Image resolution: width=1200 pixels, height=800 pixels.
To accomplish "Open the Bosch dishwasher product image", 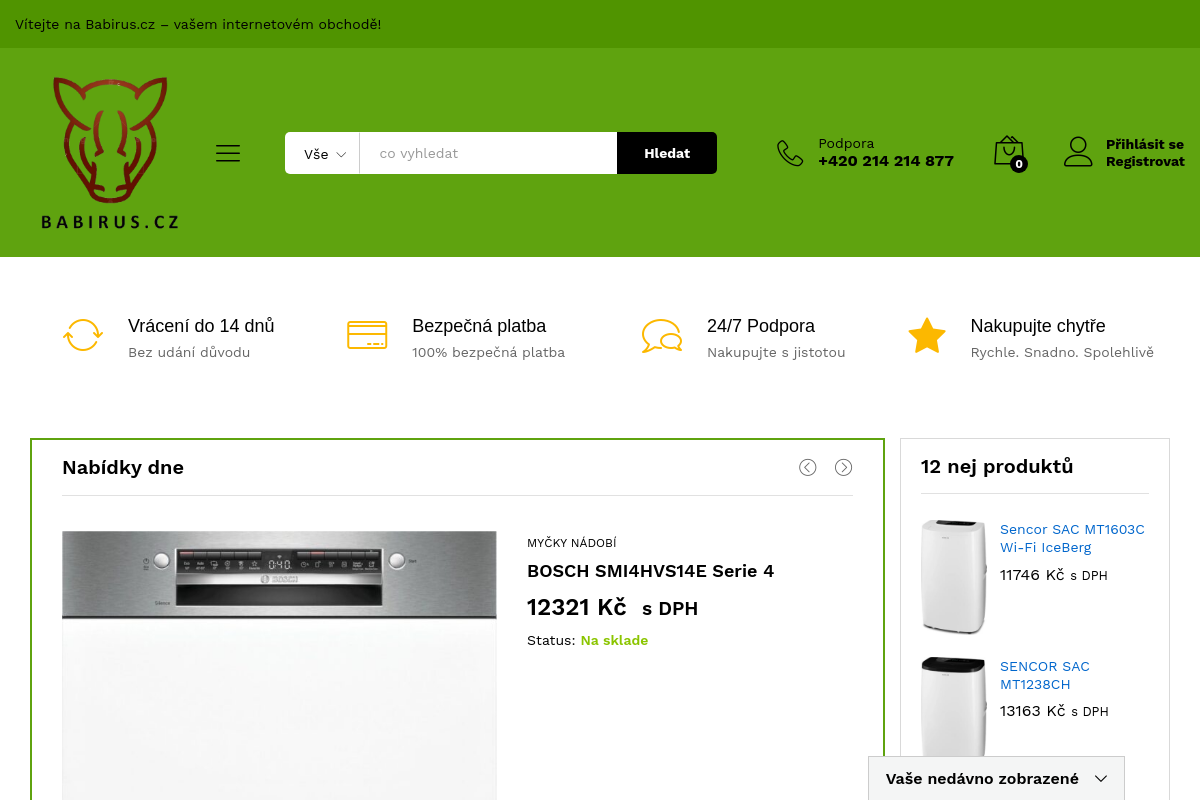I will (x=279, y=665).
